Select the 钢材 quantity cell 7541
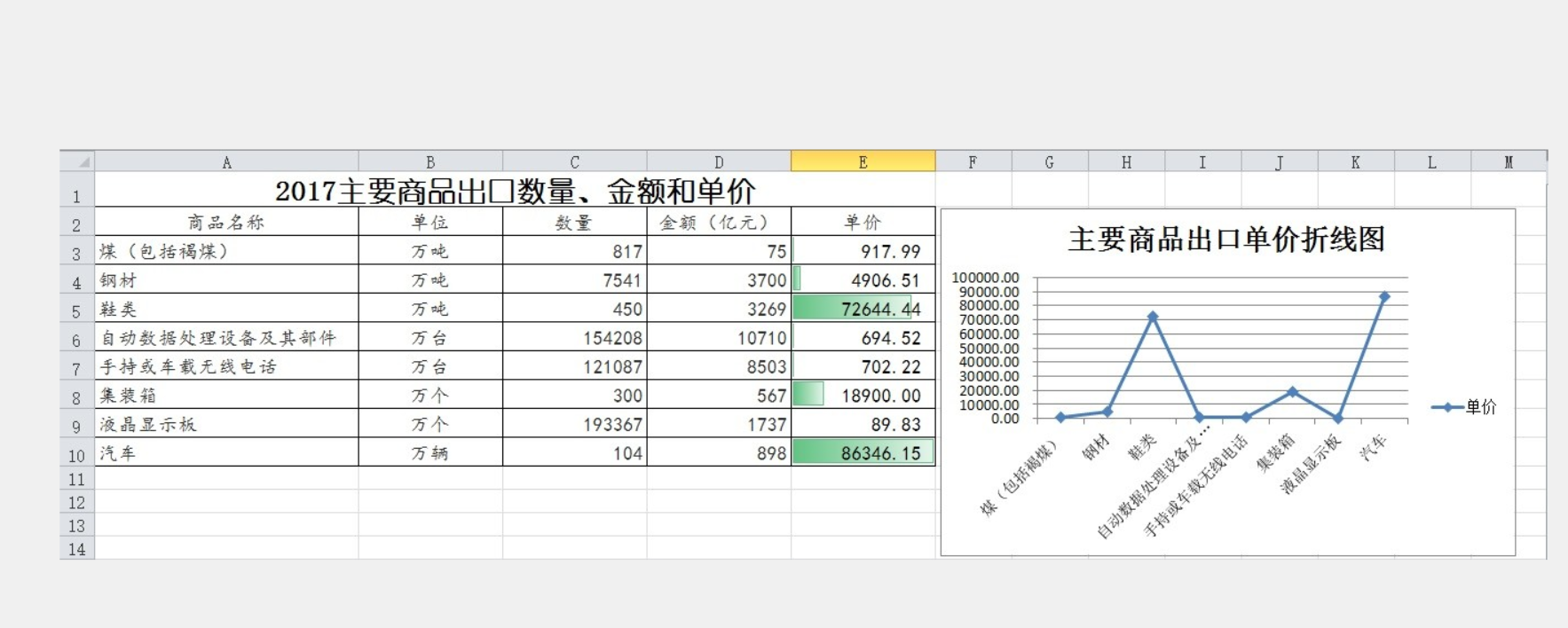 (574, 280)
